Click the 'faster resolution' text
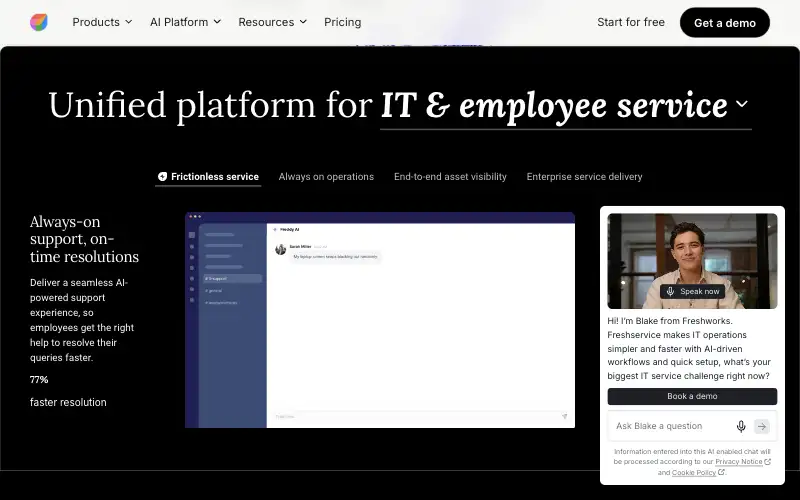 pos(68,402)
